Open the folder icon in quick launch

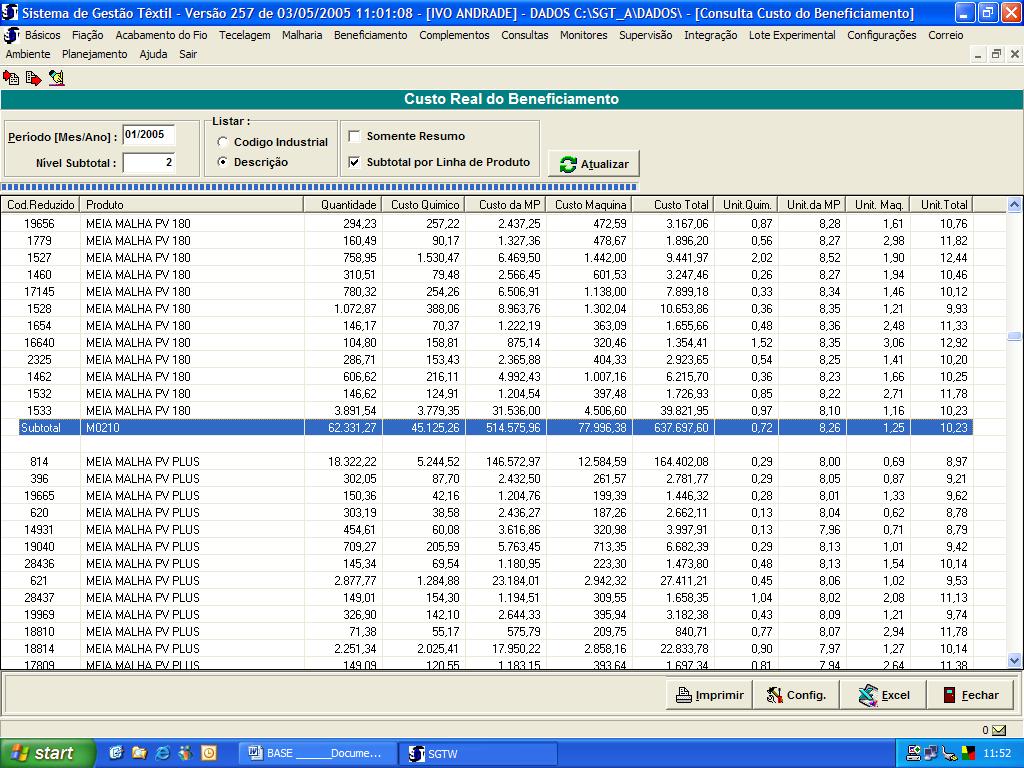[139, 753]
